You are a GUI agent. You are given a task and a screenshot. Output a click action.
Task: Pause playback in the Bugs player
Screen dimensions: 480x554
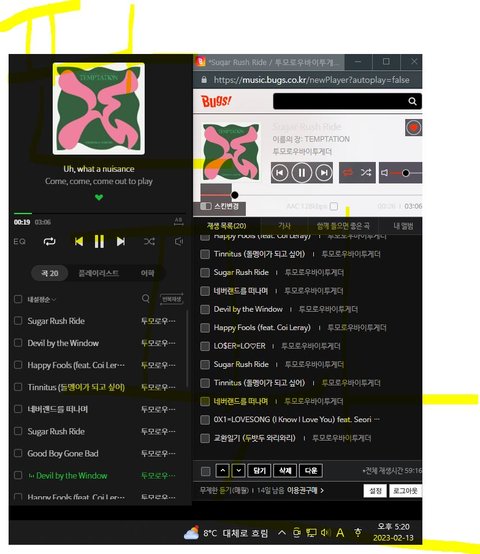tap(302, 173)
